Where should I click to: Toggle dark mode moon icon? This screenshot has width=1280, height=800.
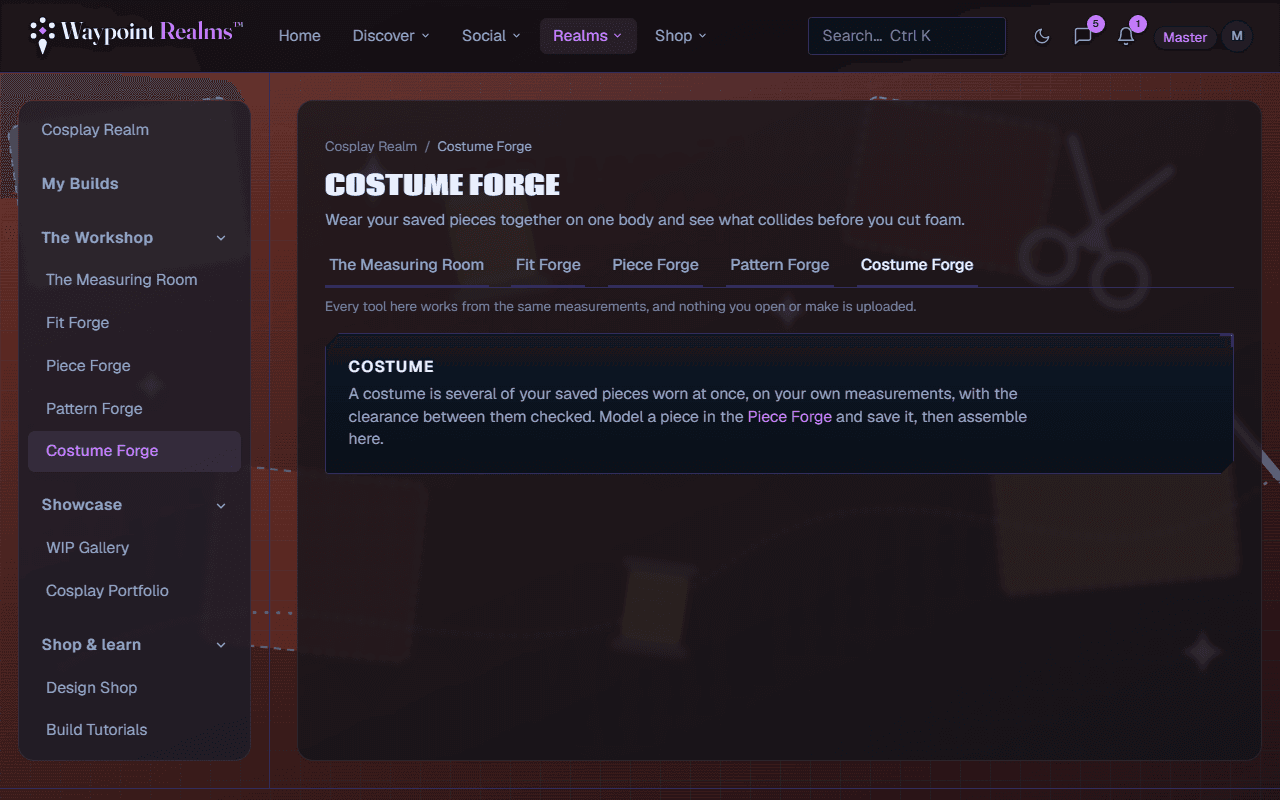1042,37
